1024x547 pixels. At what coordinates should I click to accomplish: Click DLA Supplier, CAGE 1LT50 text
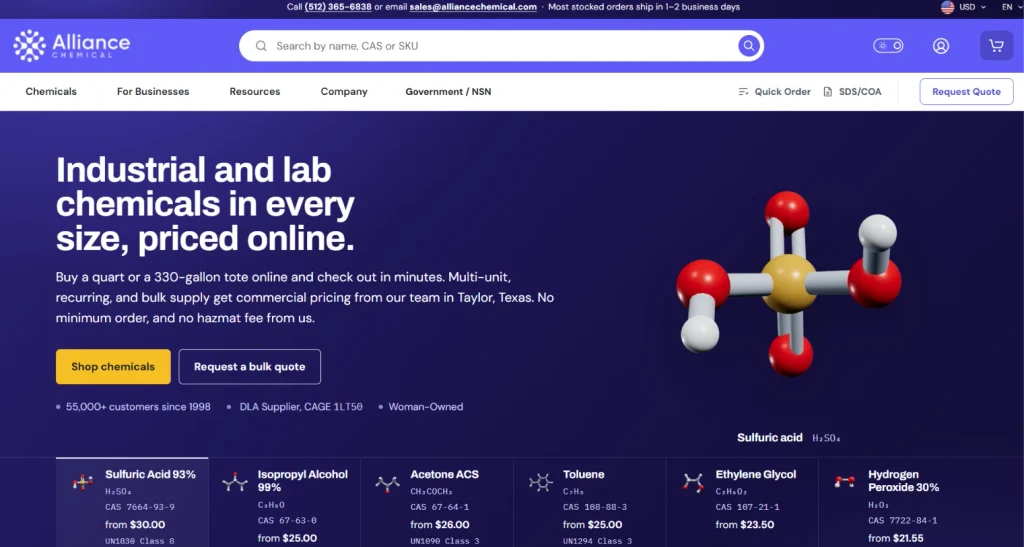click(301, 407)
